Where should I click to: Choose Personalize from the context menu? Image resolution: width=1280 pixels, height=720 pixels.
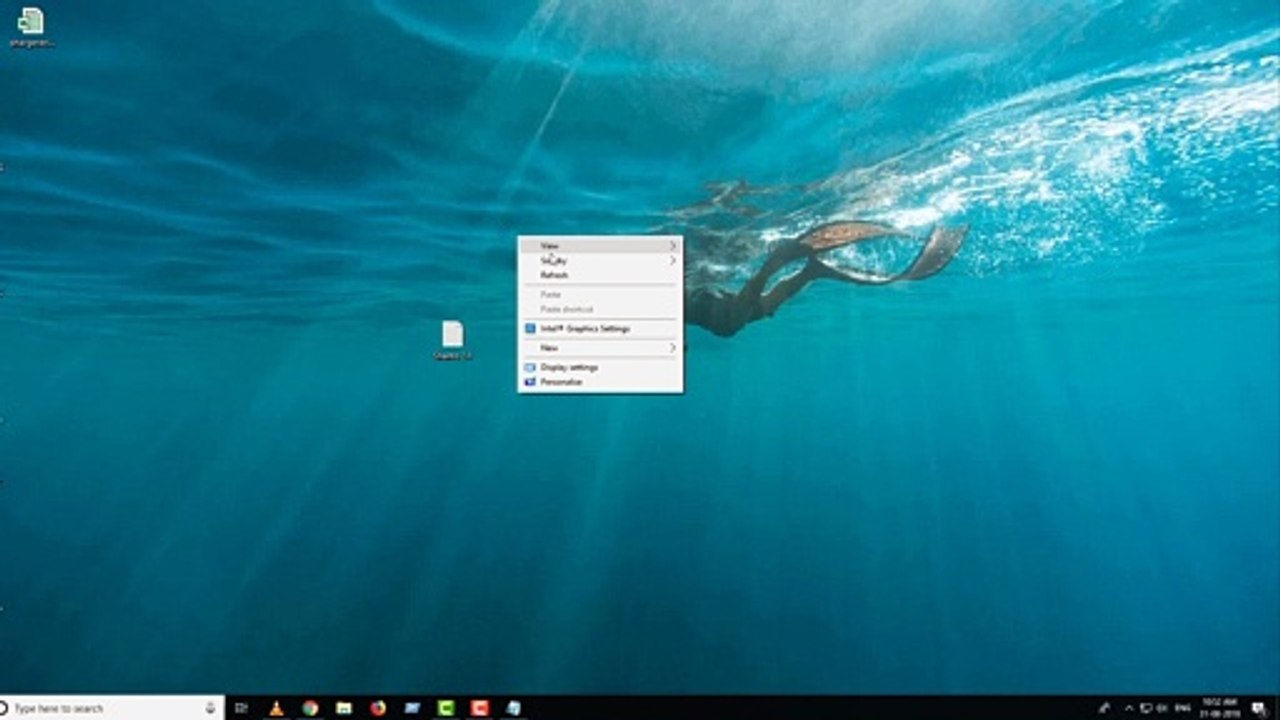coord(600,382)
